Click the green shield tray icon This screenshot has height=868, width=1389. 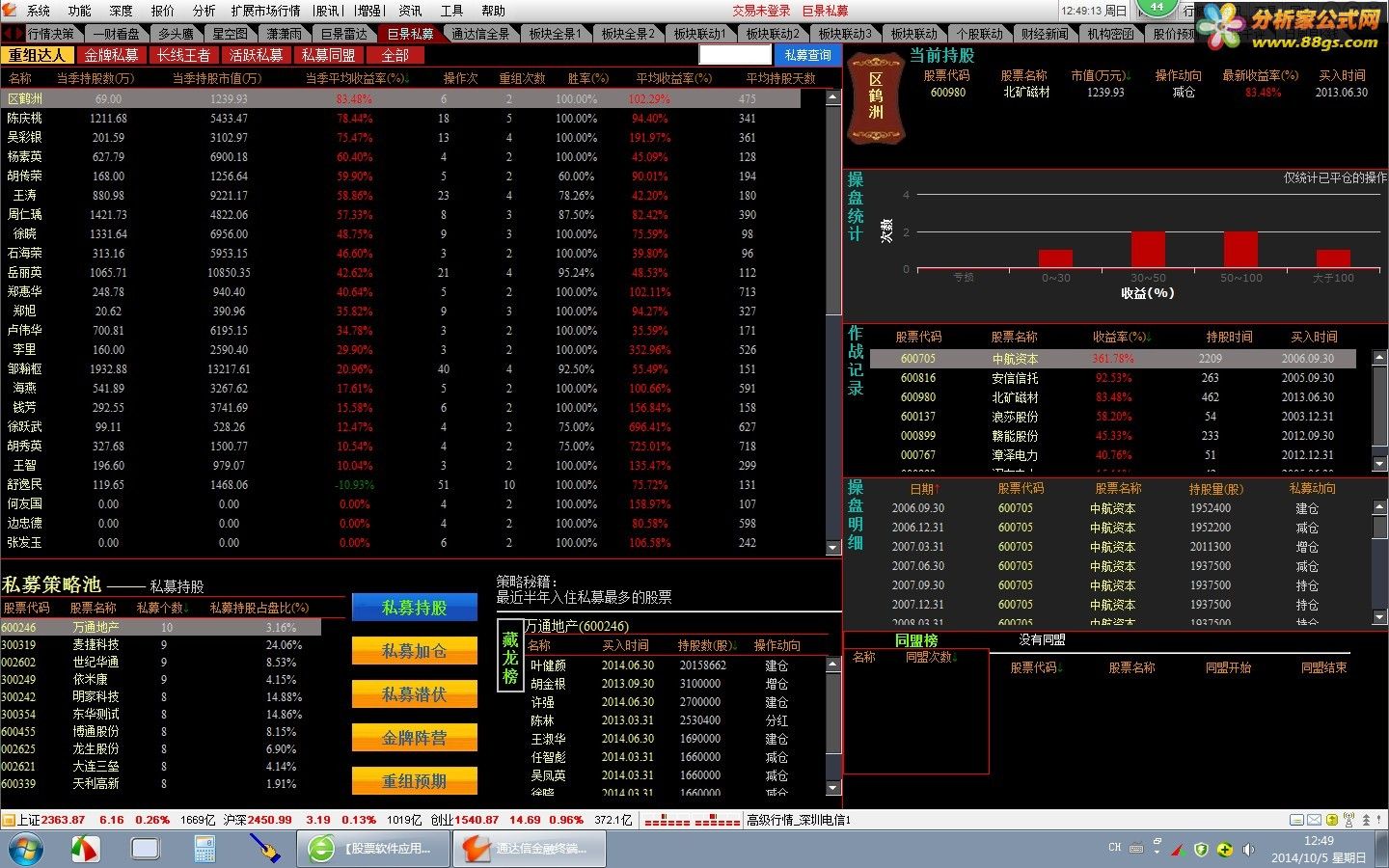pyautogui.click(x=1201, y=850)
